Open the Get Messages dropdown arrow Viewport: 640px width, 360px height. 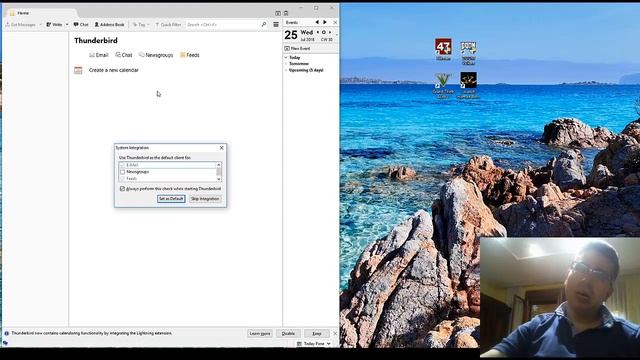tap(40, 25)
